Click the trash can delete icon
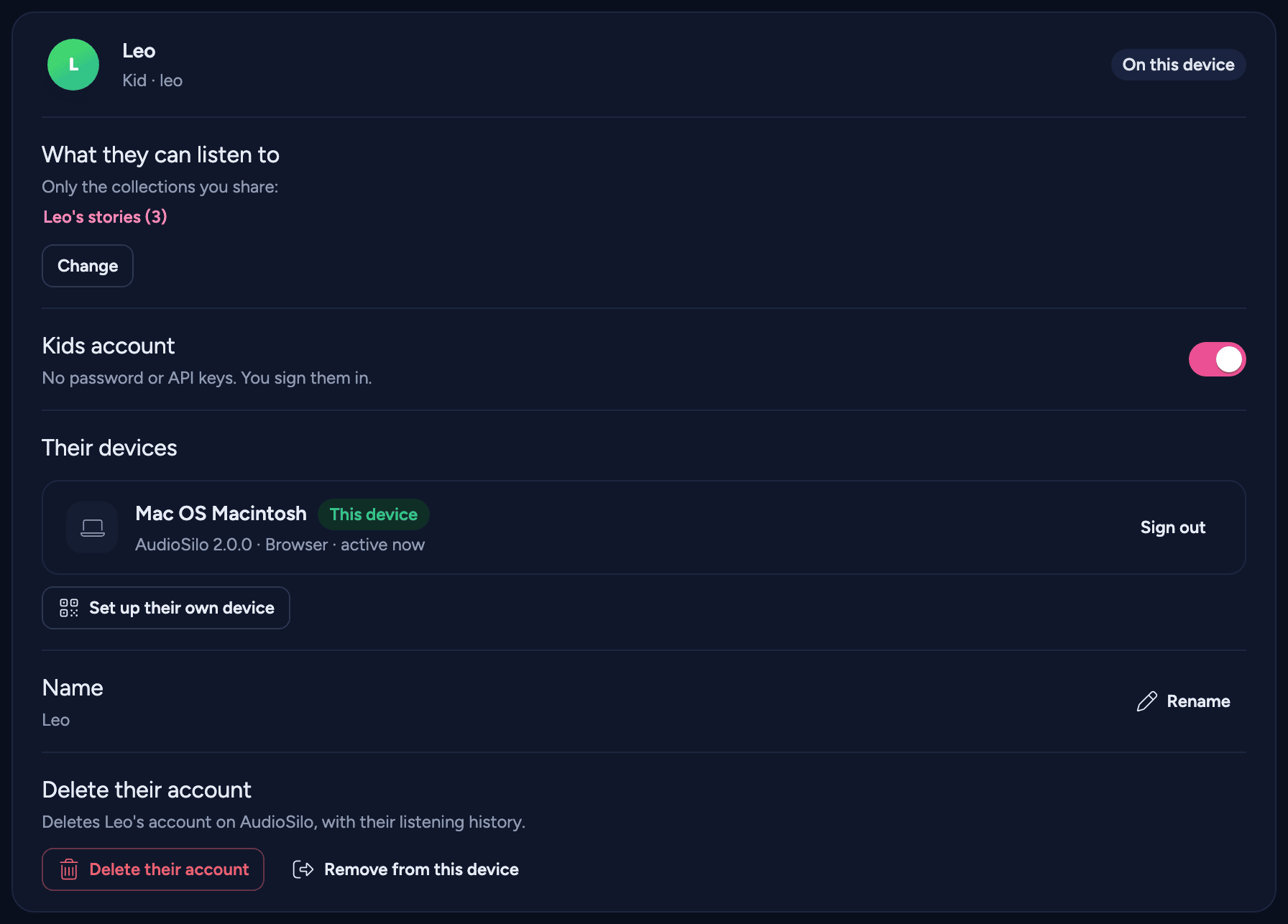1288x924 pixels. (69, 869)
